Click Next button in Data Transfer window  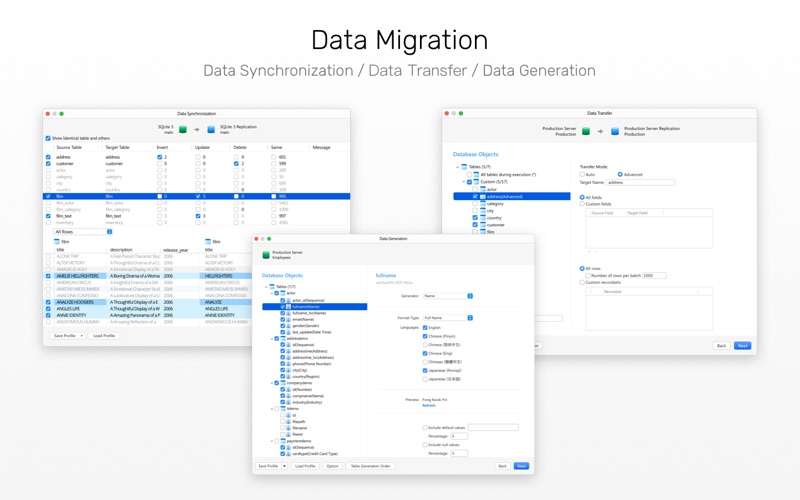[x=743, y=345]
